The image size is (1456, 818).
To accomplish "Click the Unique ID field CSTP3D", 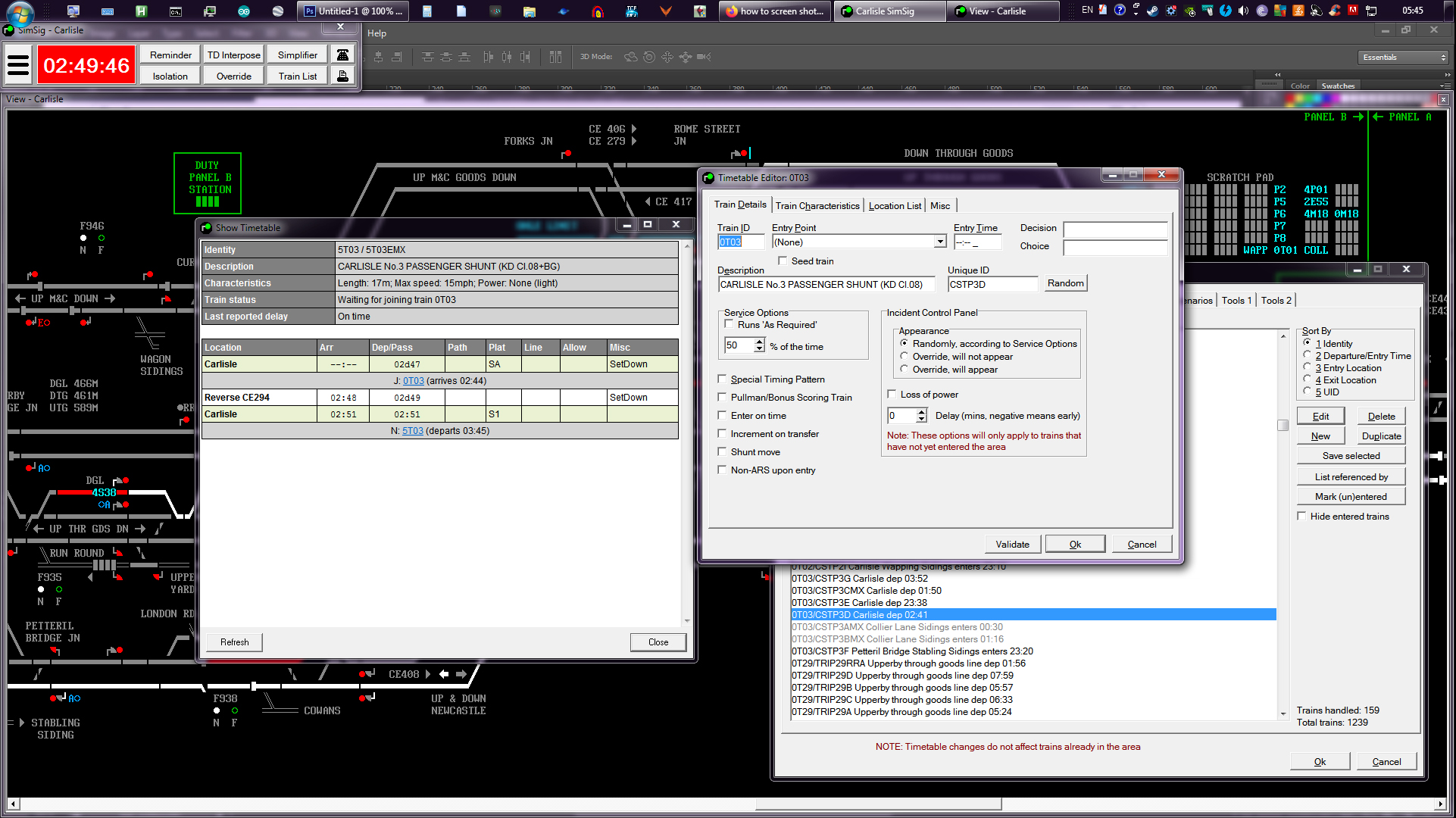I will click(992, 284).
